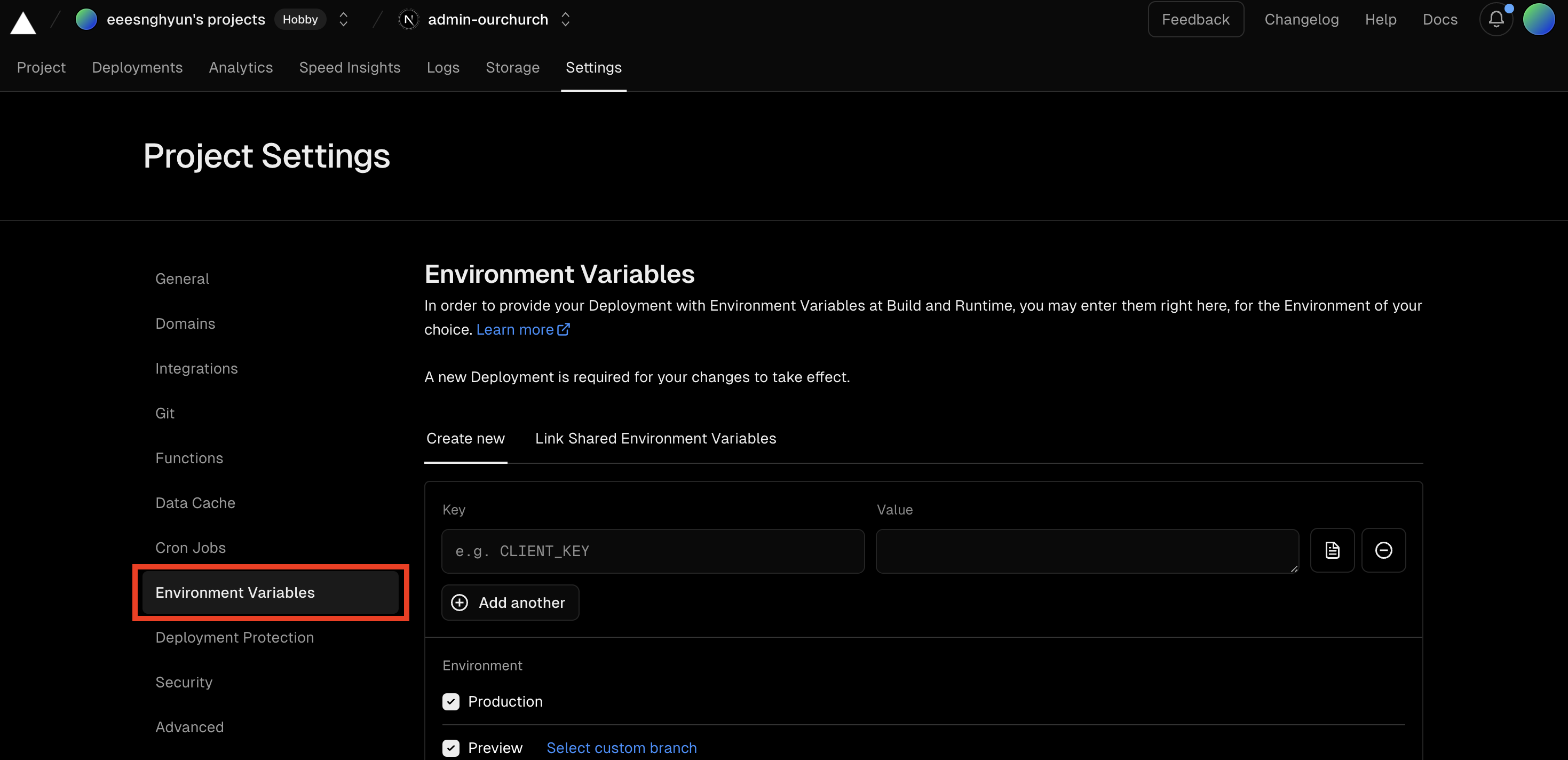This screenshot has height=760, width=1568.
Task: Click the Vercel triangle logo
Action: click(23, 22)
